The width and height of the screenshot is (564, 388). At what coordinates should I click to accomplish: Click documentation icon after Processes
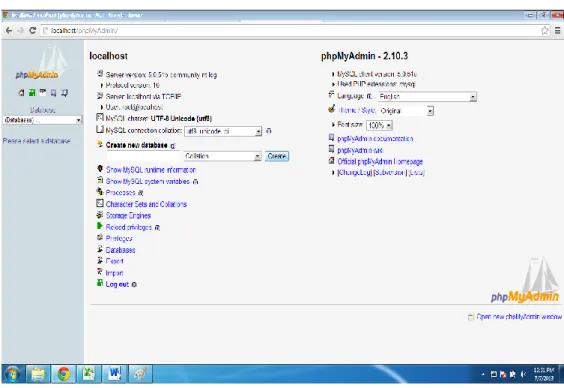(x=141, y=193)
